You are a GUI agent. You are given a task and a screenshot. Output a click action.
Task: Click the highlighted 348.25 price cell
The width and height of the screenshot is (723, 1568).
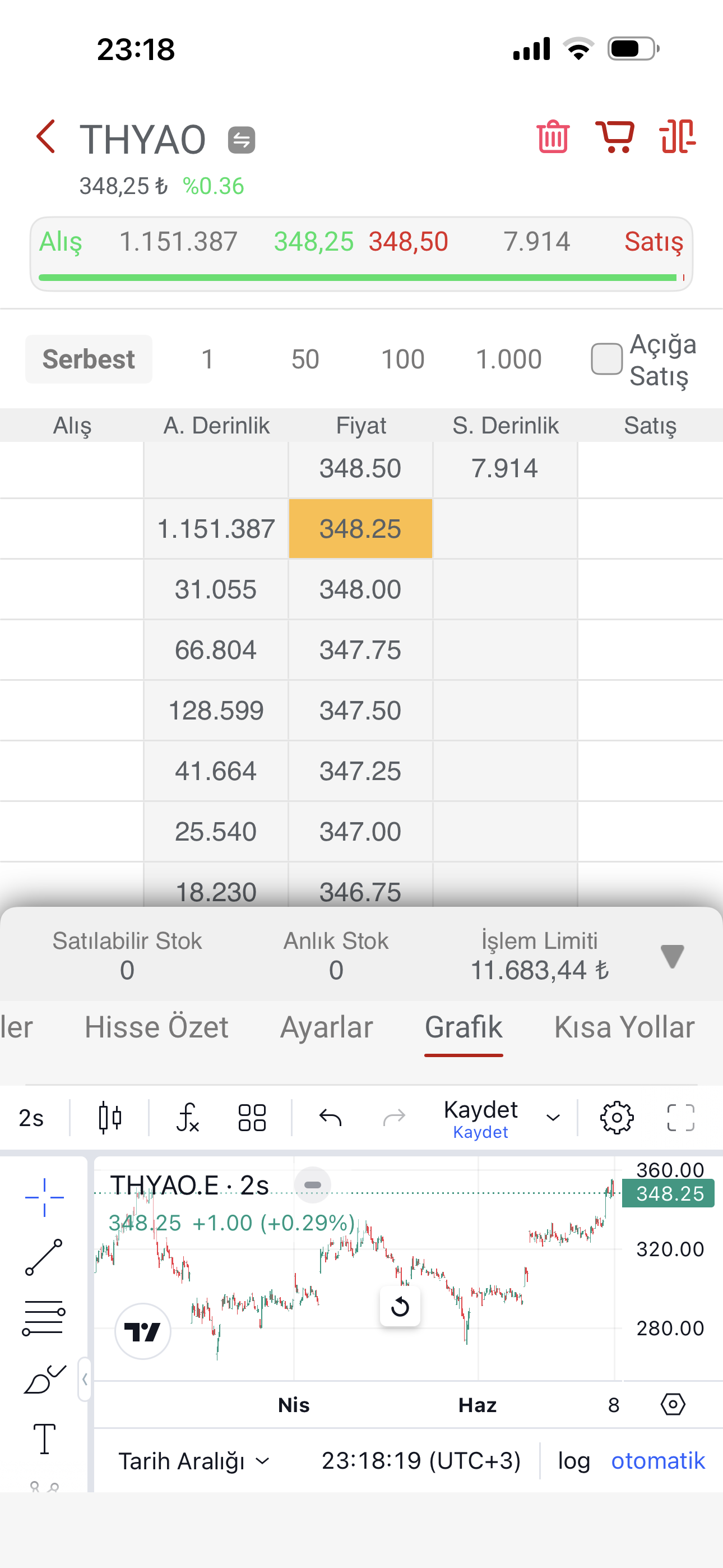click(x=360, y=528)
